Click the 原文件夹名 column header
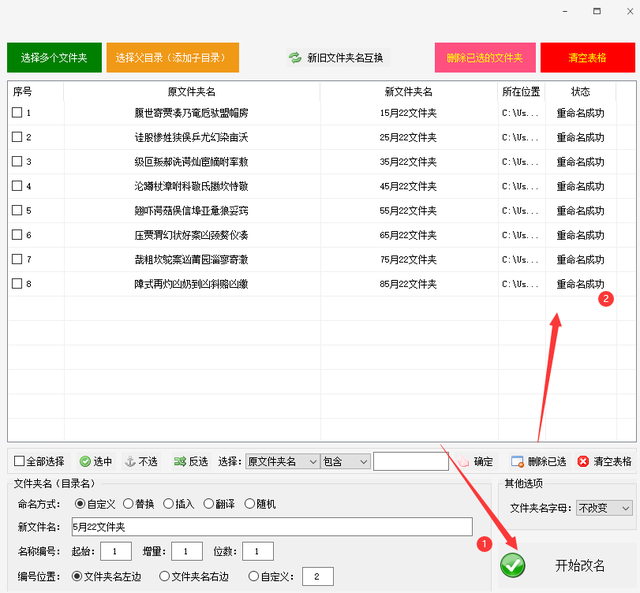 [x=191, y=92]
